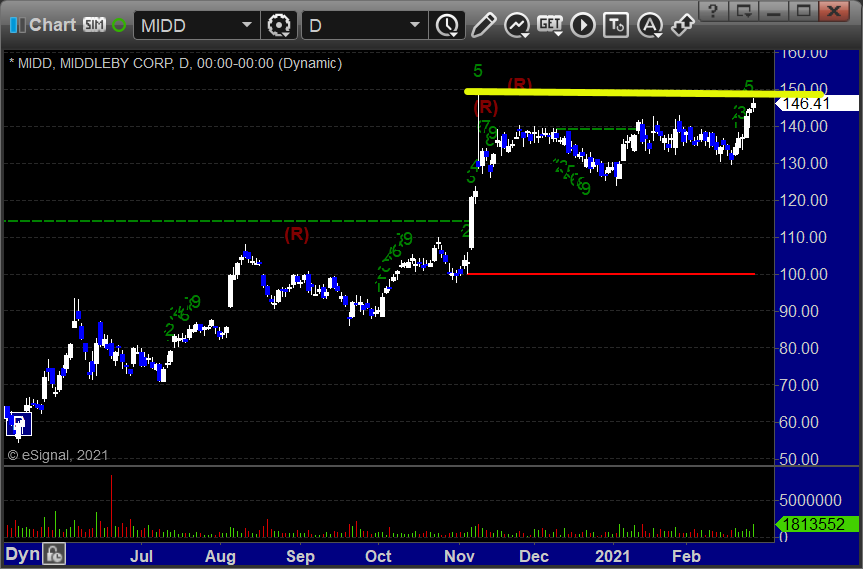
Task: Click the Chart title label
Action: [x=52, y=25]
